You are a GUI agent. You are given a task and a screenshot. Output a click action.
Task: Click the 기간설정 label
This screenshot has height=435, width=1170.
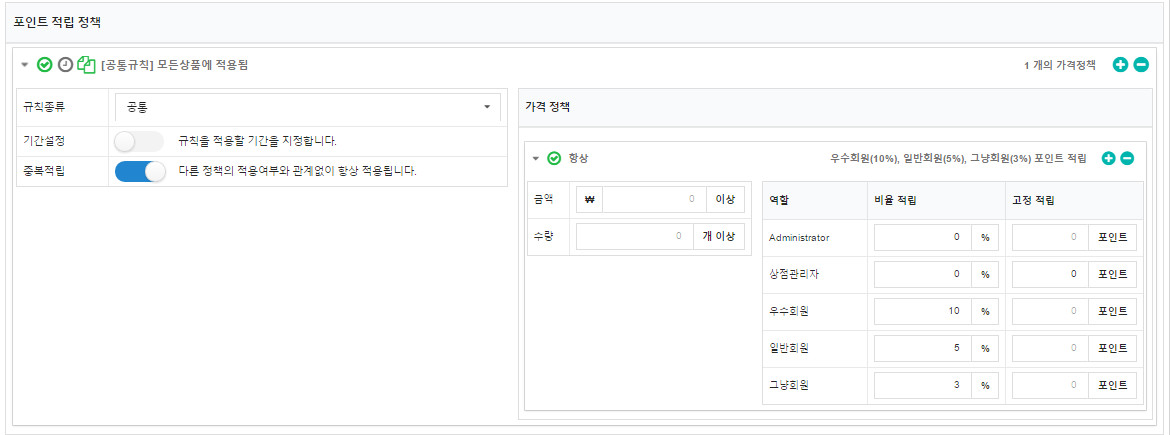(x=44, y=141)
